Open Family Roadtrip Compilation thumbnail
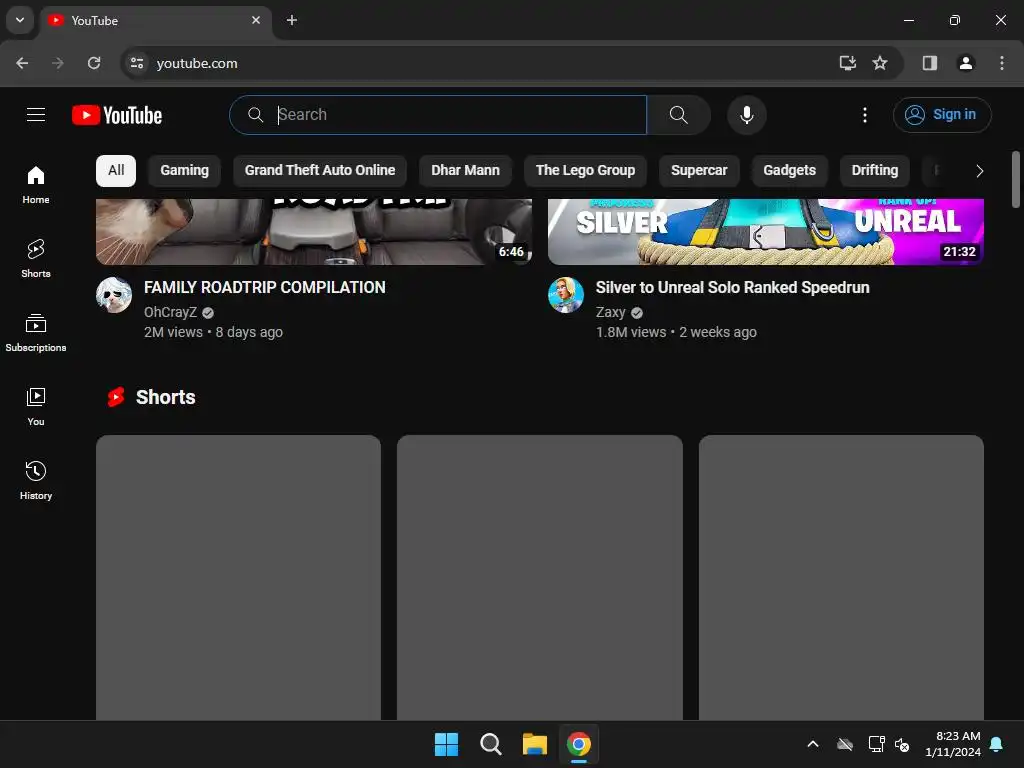The height and width of the screenshot is (768, 1024). [x=314, y=232]
